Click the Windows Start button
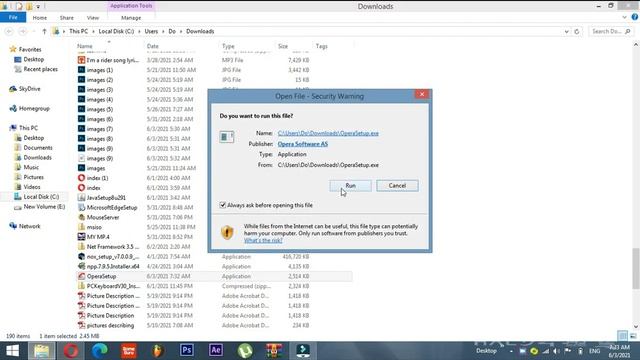Image resolution: width=640 pixels, height=360 pixels. [x=12, y=351]
